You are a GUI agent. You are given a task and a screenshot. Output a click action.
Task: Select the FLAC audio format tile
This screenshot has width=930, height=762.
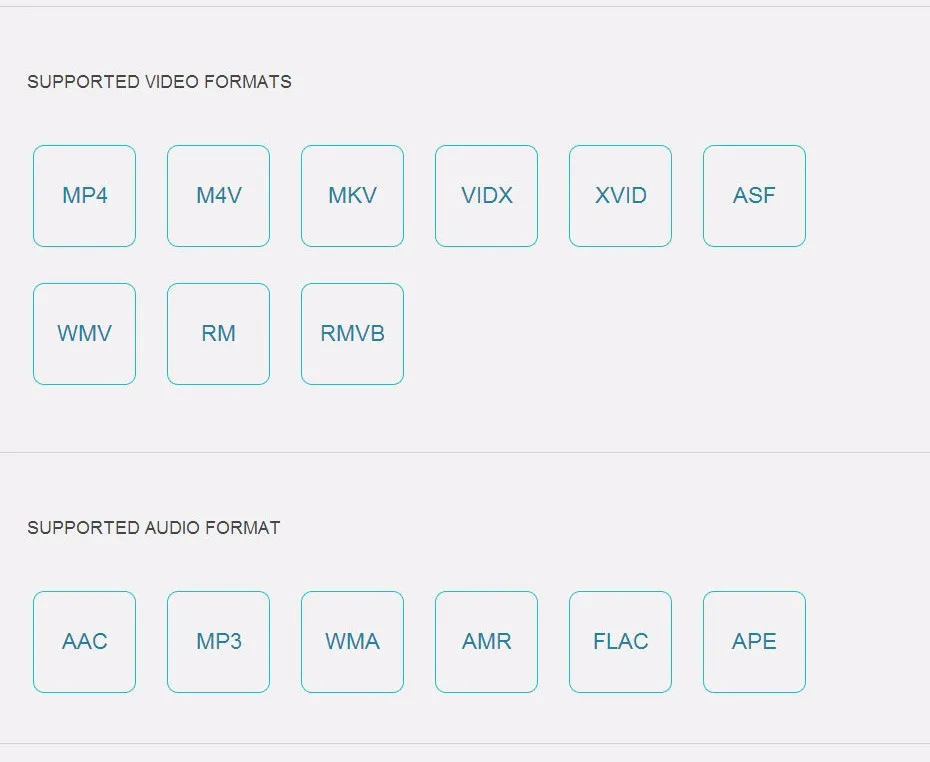point(620,642)
